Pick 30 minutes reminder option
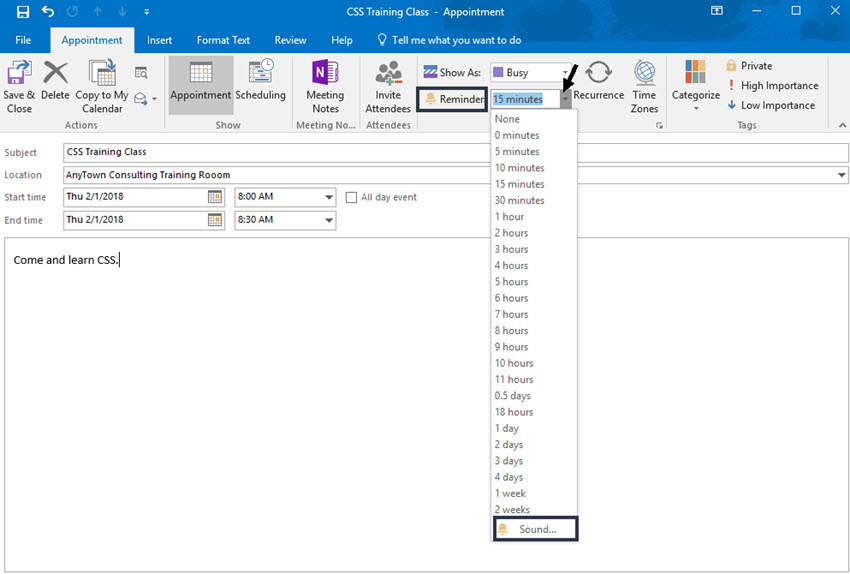Image resolution: width=850 pixels, height=574 pixels. [x=534, y=200]
